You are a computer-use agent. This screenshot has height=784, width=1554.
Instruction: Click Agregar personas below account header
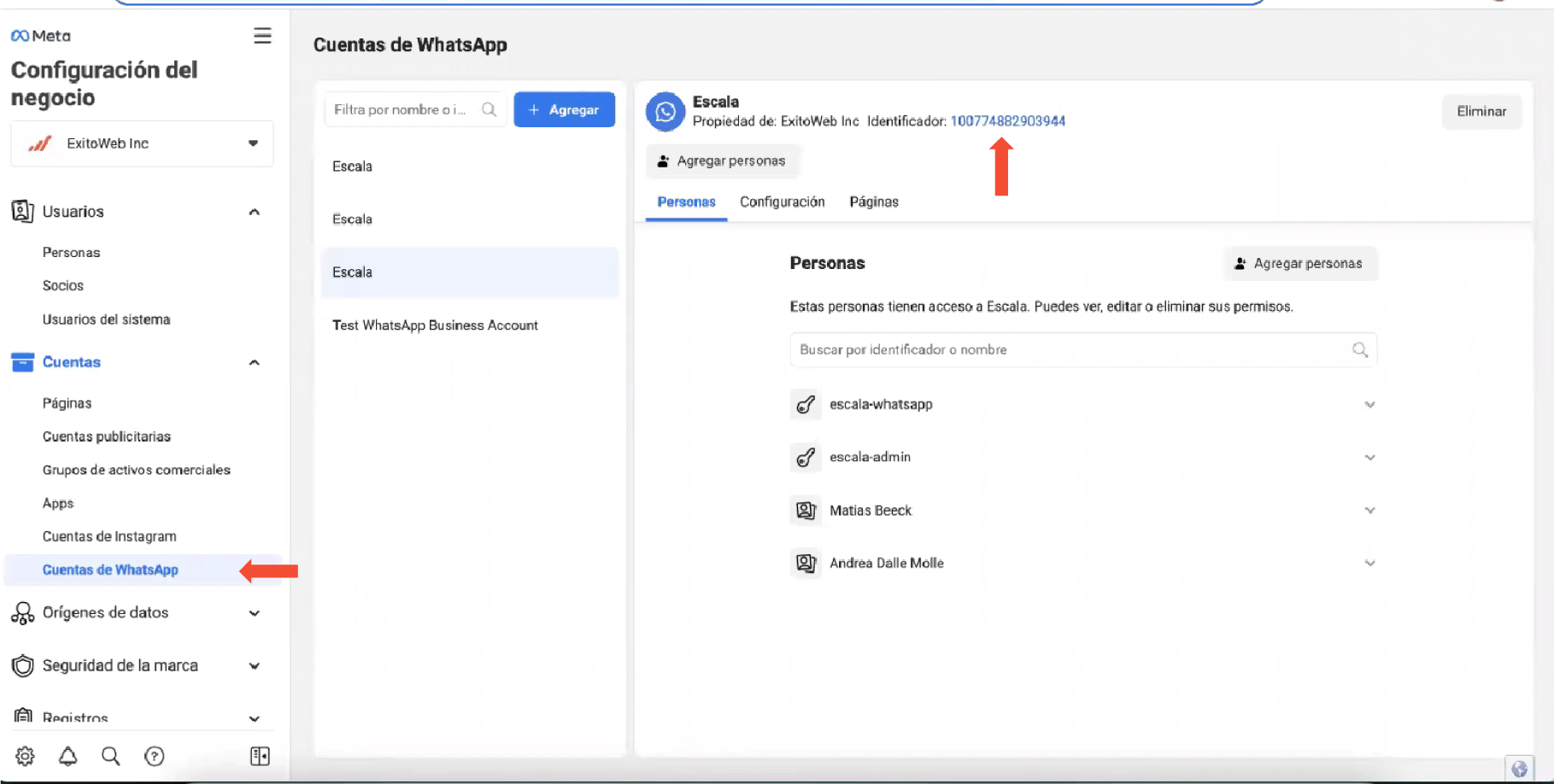pyautogui.click(x=722, y=161)
